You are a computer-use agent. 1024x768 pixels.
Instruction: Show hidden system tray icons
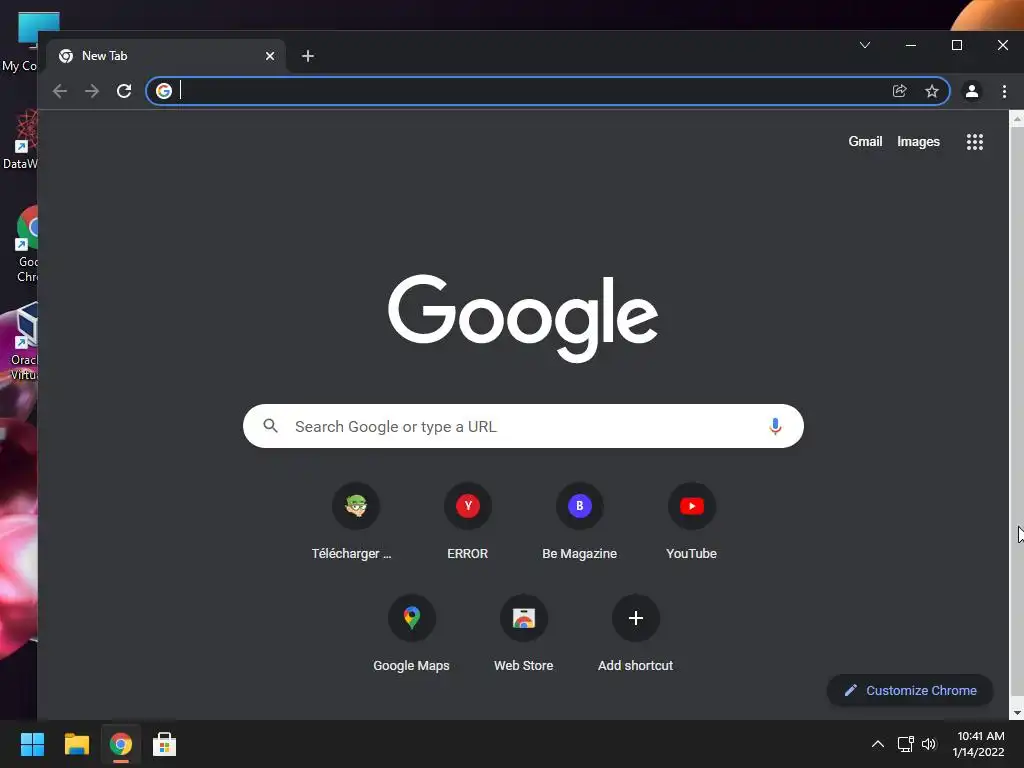coord(878,744)
